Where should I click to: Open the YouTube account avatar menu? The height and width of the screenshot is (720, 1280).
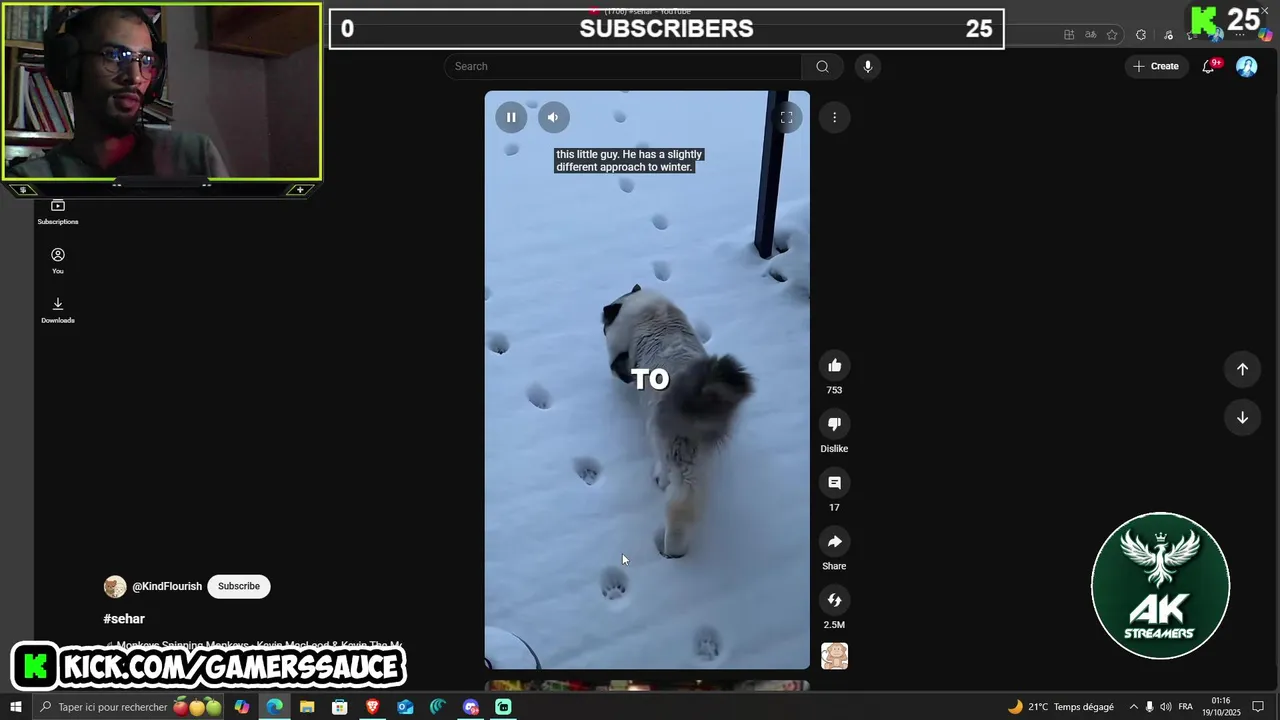click(x=1247, y=66)
